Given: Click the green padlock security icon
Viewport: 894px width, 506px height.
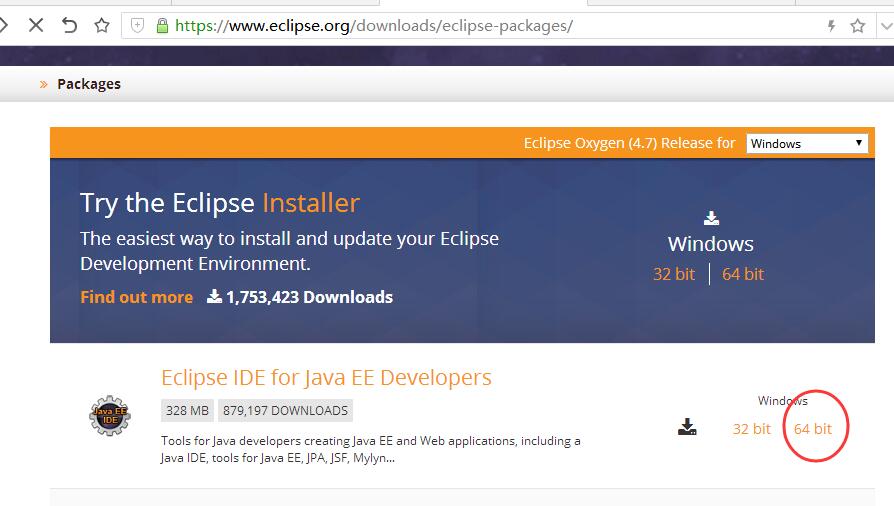Looking at the screenshot, I should 162,26.
